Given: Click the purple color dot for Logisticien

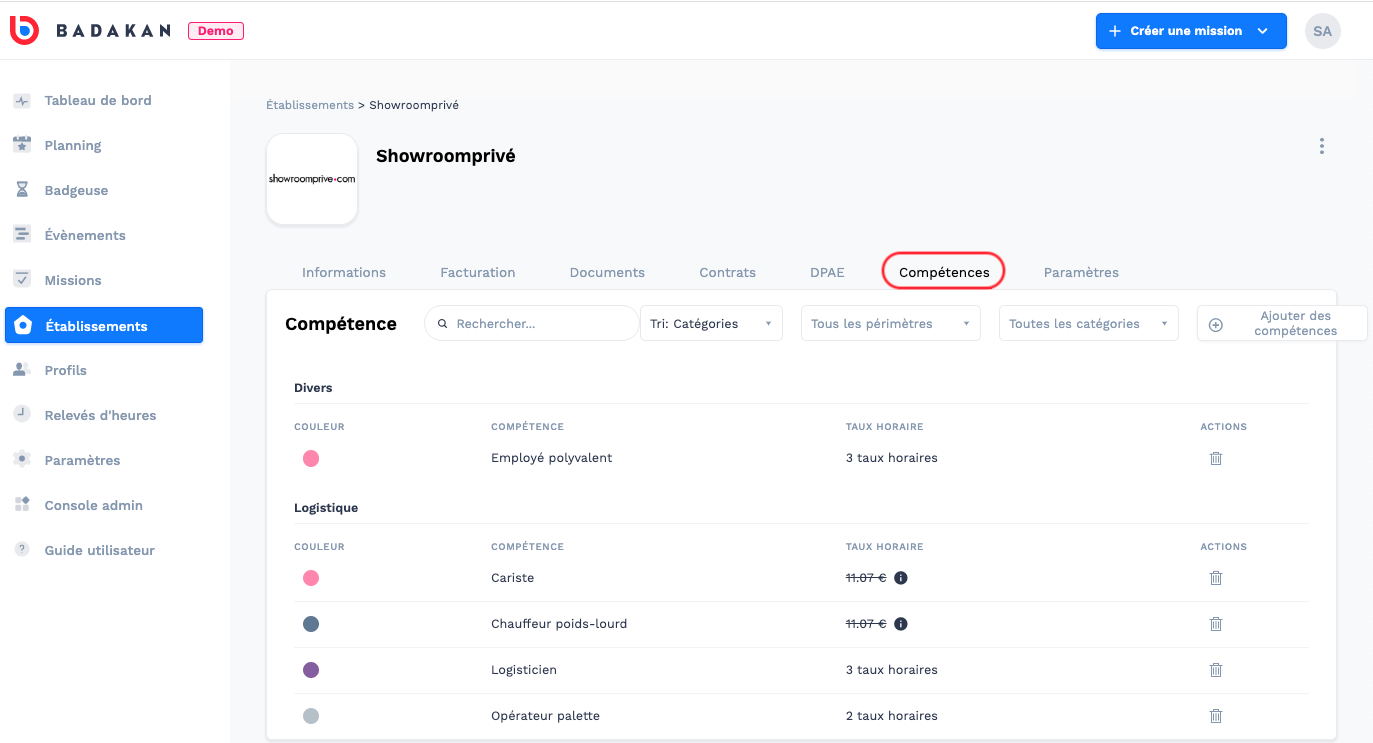Looking at the screenshot, I should (311, 670).
